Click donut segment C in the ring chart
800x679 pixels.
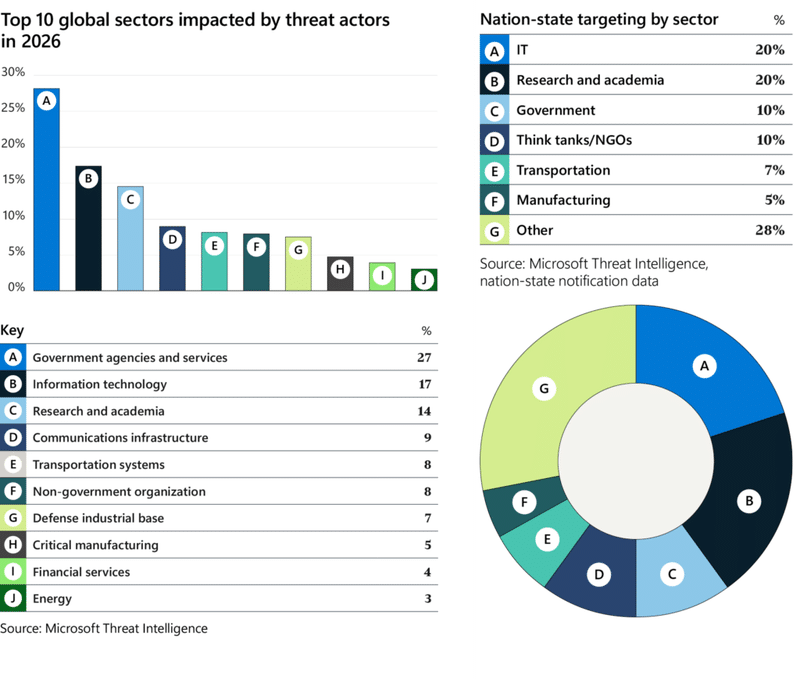tap(672, 574)
